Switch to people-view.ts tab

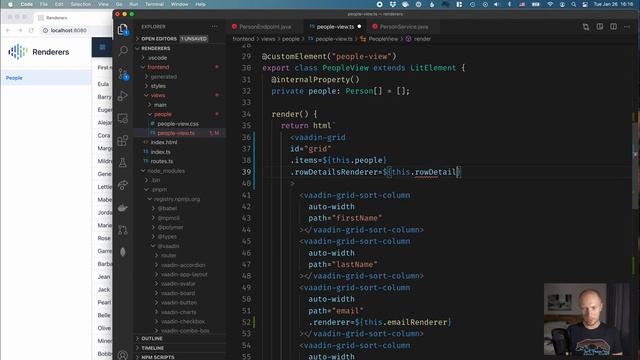tap(336, 27)
